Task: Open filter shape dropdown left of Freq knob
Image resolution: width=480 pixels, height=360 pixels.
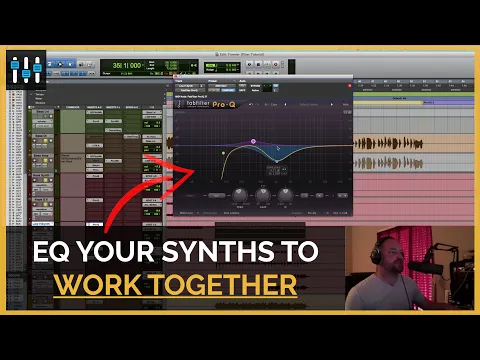Action: [x=217, y=196]
